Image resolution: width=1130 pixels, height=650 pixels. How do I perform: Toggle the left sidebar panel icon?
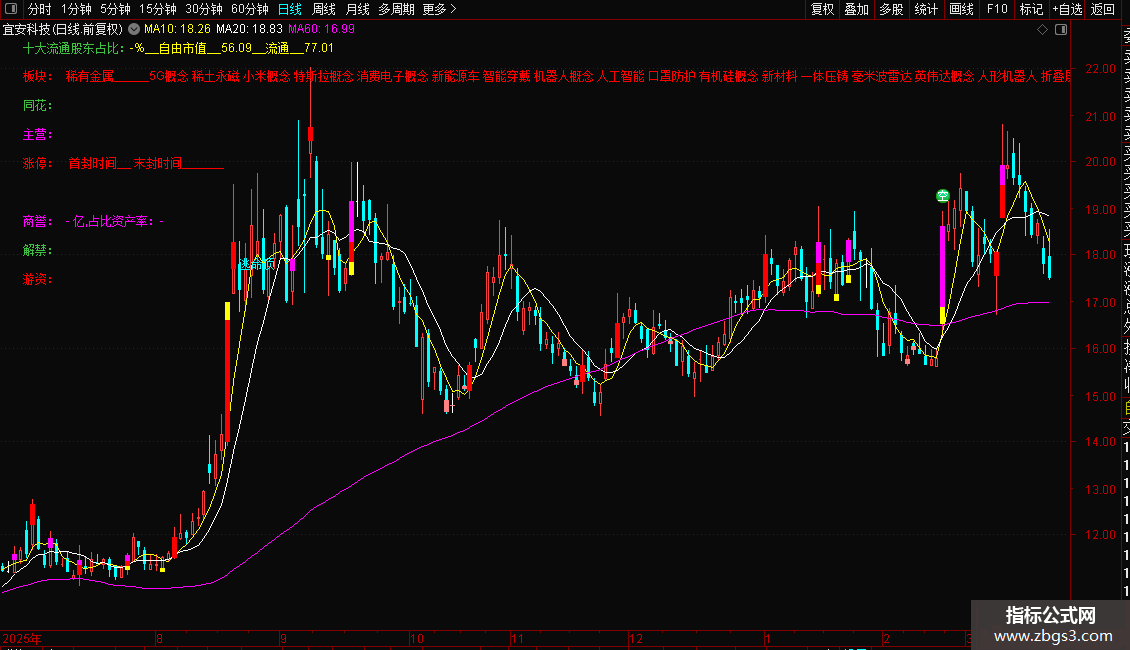coord(11,9)
